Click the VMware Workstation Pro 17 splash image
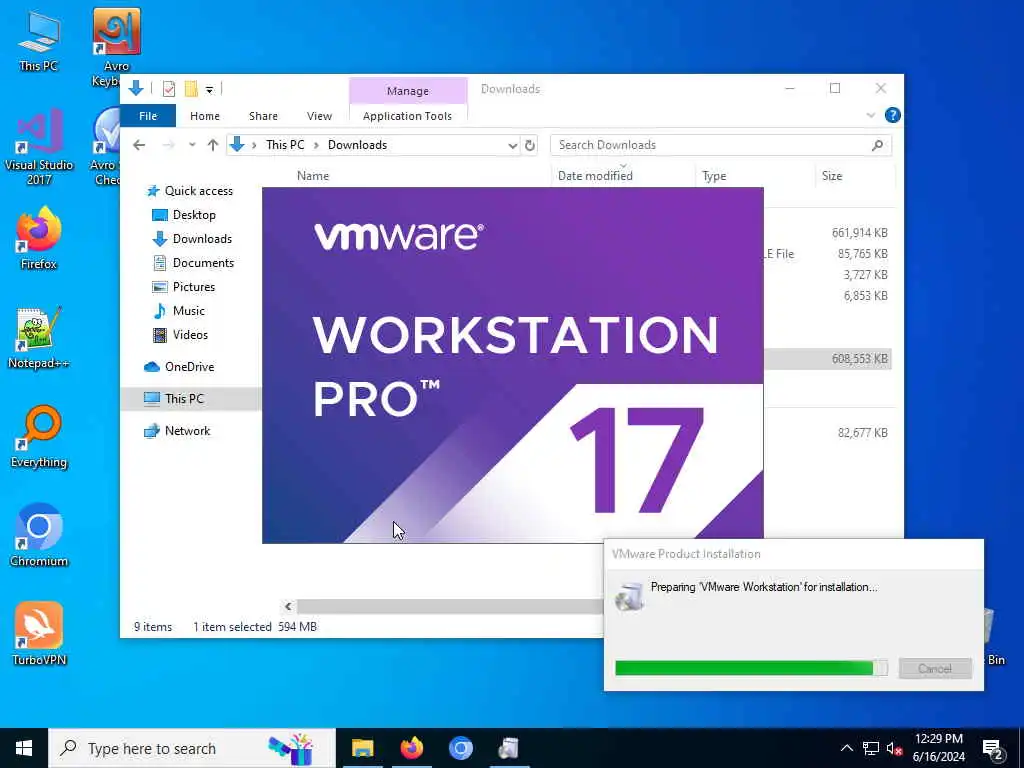This screenshot has width=1024, height=768. (x=513, y=365)
